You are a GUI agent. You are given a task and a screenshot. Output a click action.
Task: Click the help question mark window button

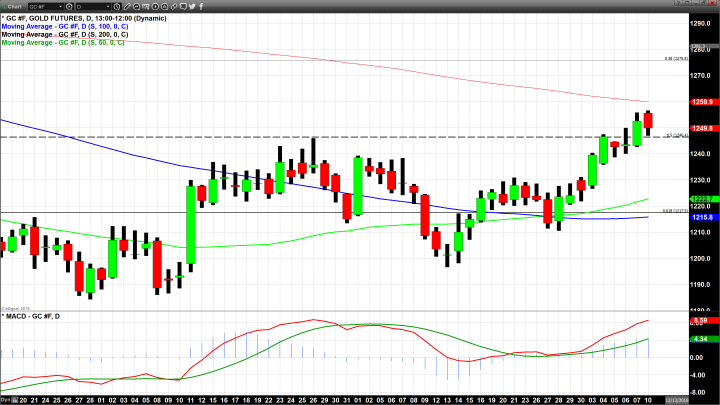pos(678,3)
